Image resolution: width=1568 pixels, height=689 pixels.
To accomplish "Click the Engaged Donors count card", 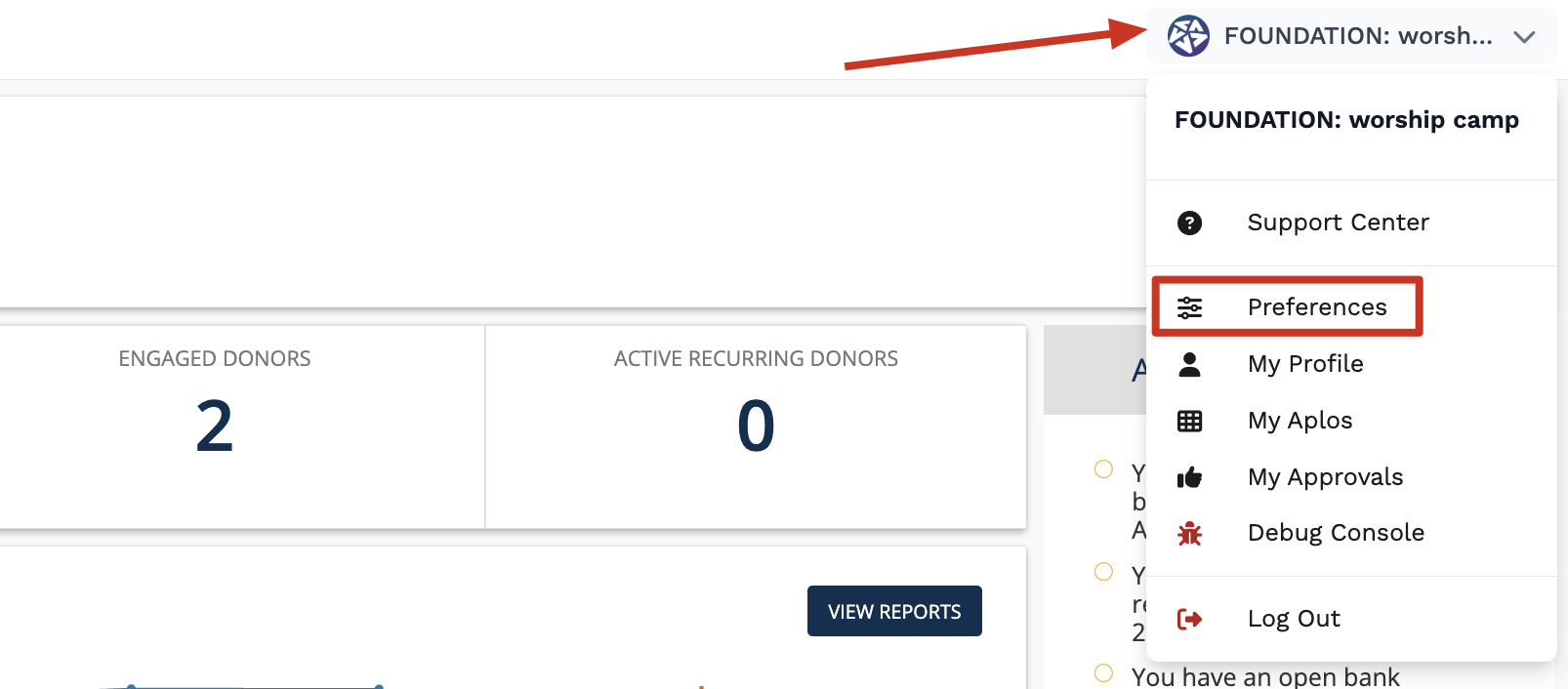I will pos(215,426).
